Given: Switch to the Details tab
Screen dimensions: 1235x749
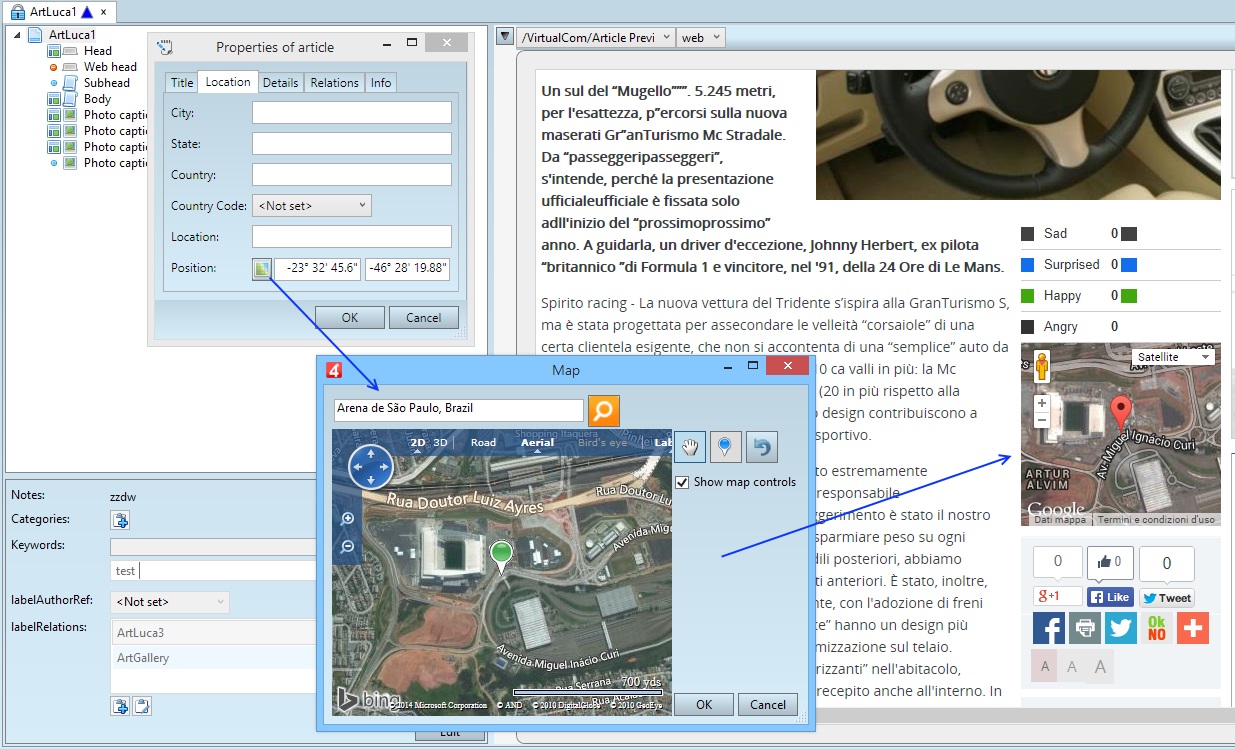Looking at the screenshot, I should 281,83.
